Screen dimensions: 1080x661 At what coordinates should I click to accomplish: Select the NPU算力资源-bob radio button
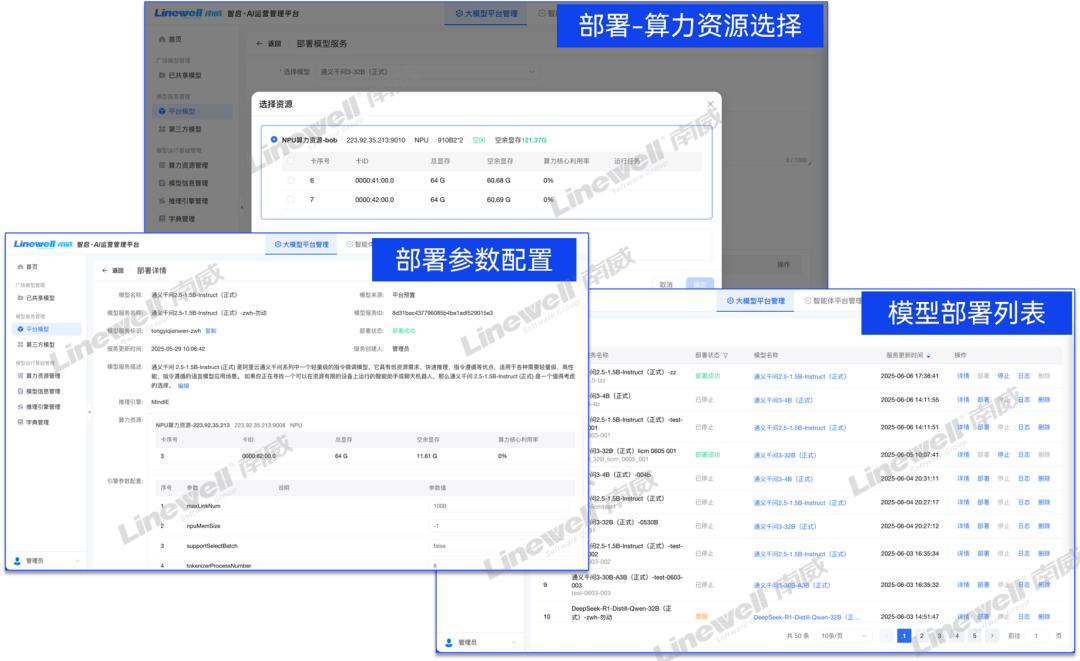[274, 140]
